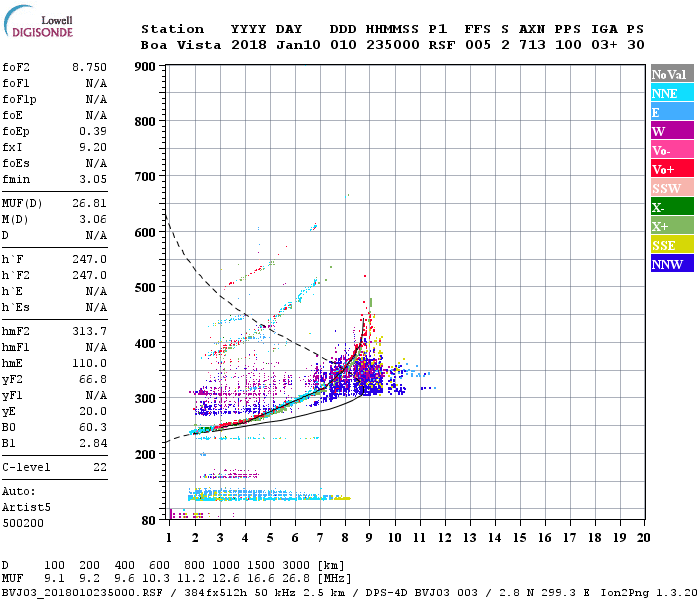Click the Lowell Digisonde logo

(38, 22)
